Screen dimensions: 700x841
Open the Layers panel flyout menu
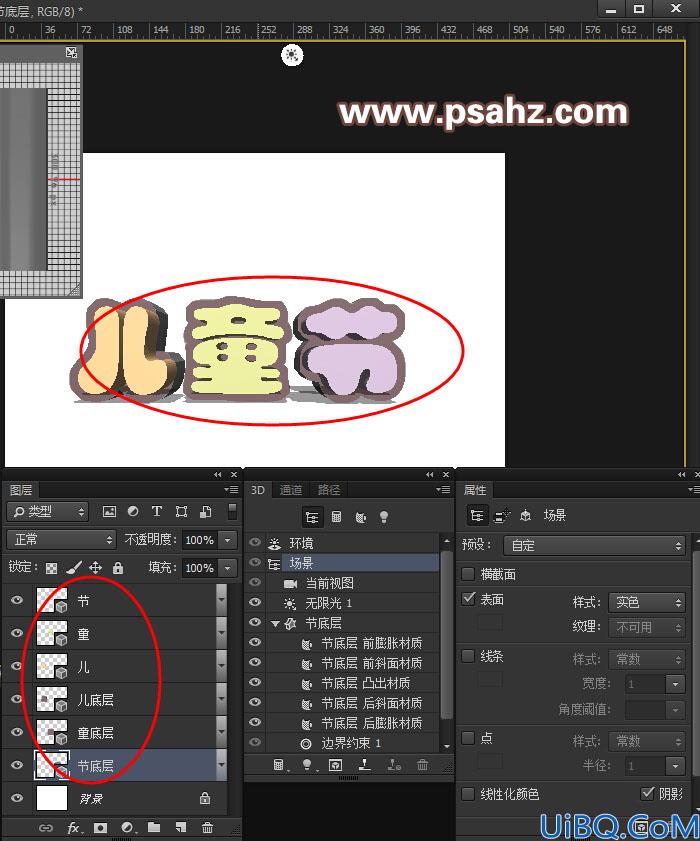point(231,490)
